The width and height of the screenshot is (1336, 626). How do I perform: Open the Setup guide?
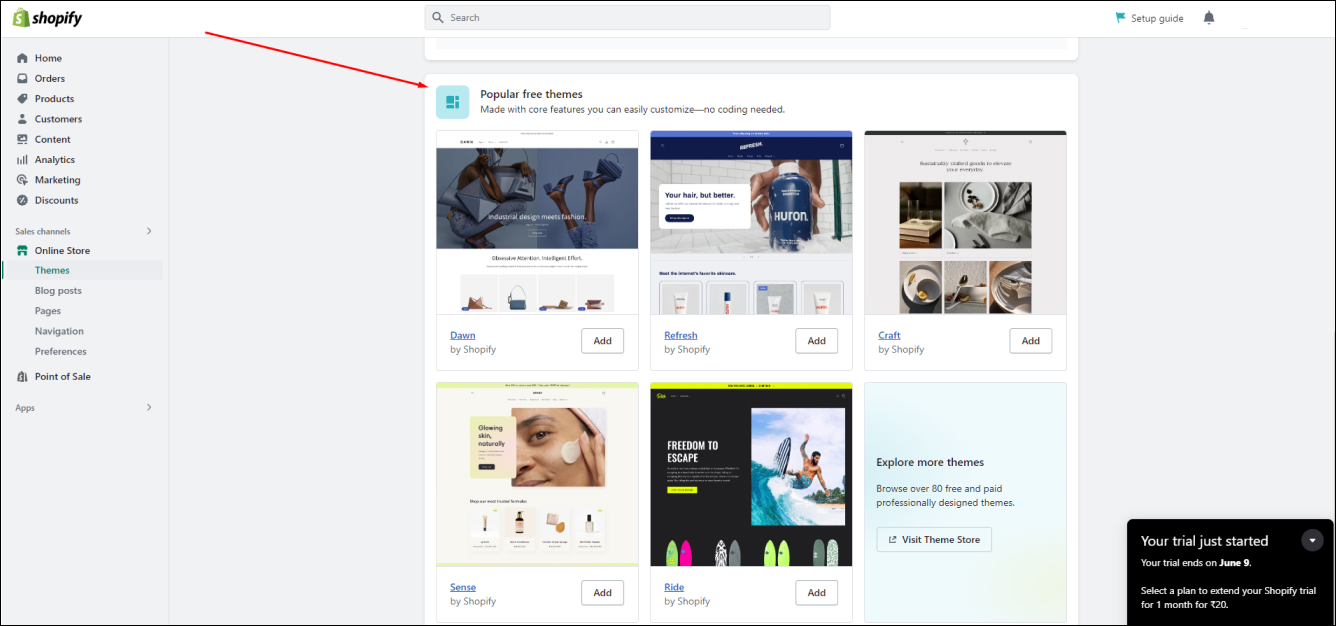1150,18
